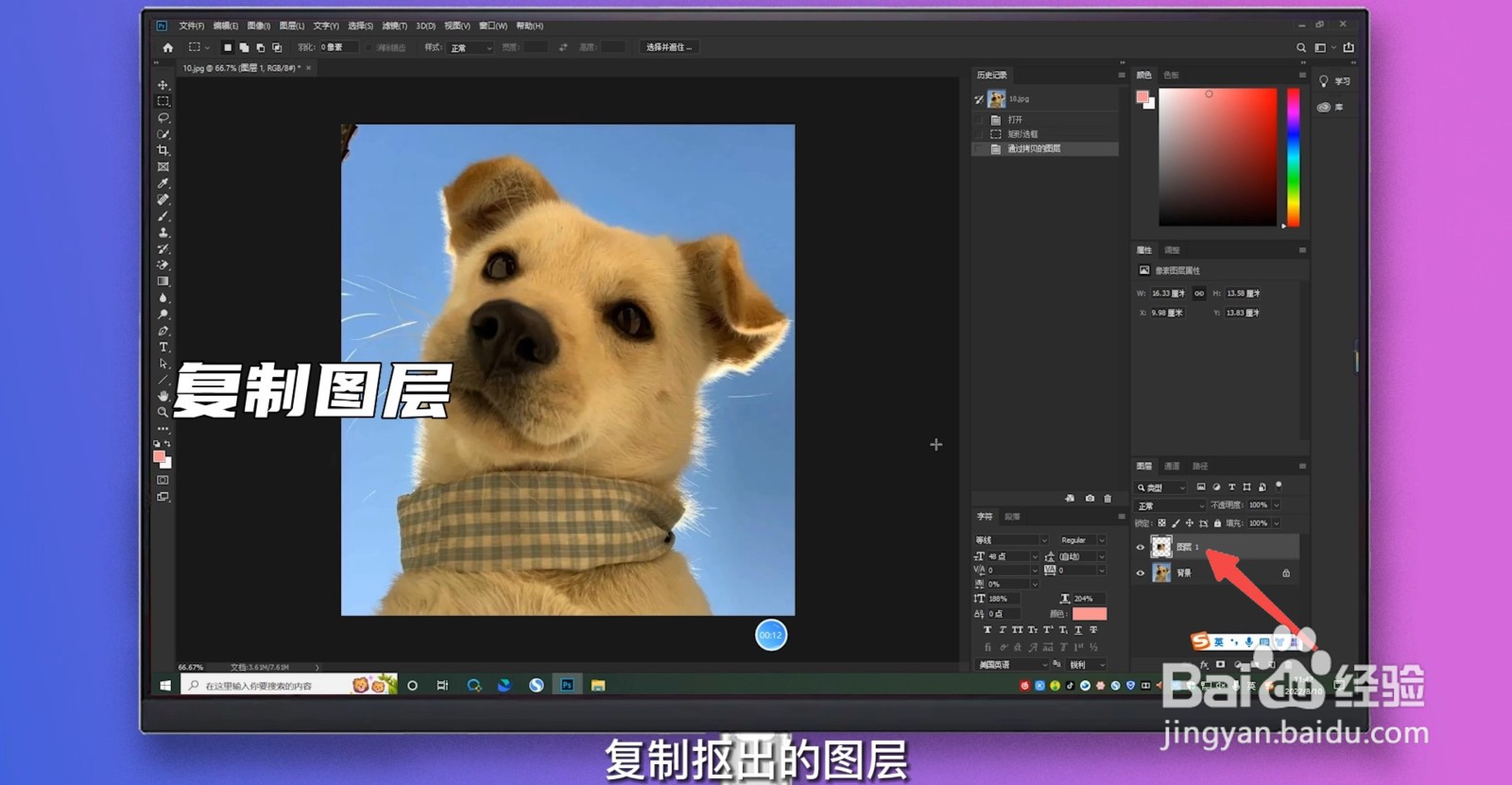The width and height of the screenshot is (1512, 785).
Task: Hide the 背景 layer via eye icon
Action: point(1140,572)
